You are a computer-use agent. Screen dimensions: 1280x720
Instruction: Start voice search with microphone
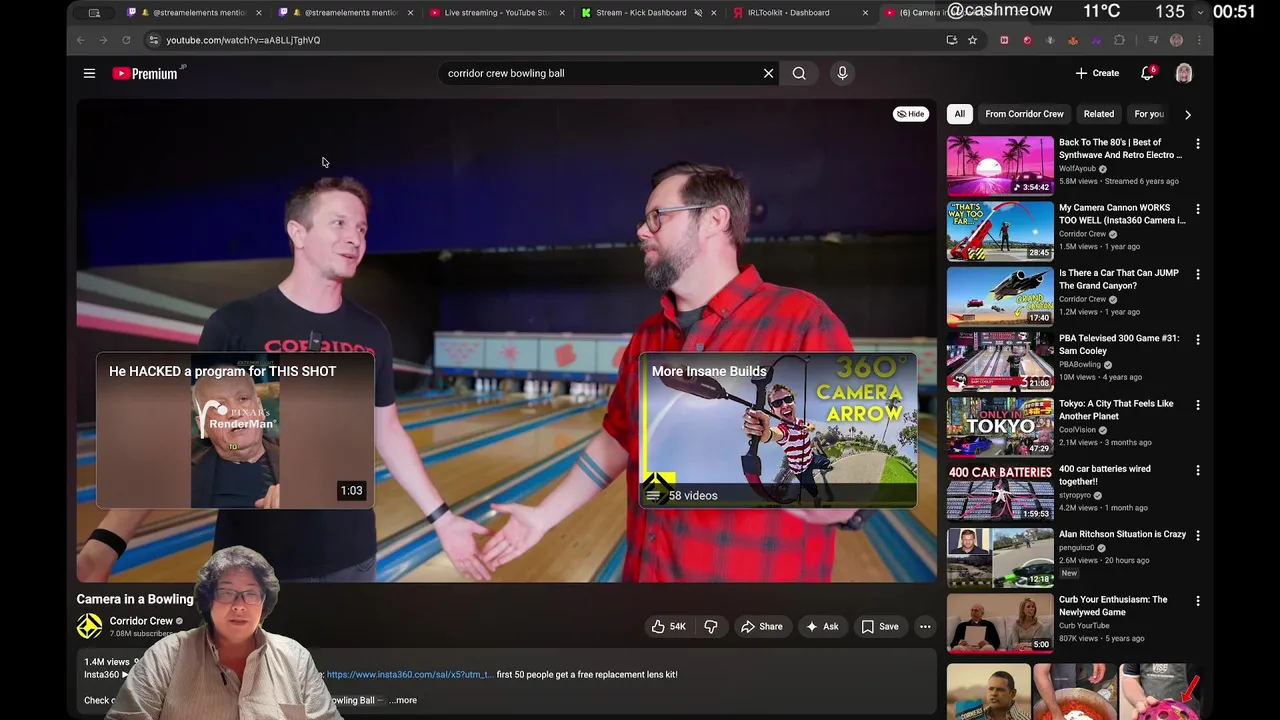point(842,73)
